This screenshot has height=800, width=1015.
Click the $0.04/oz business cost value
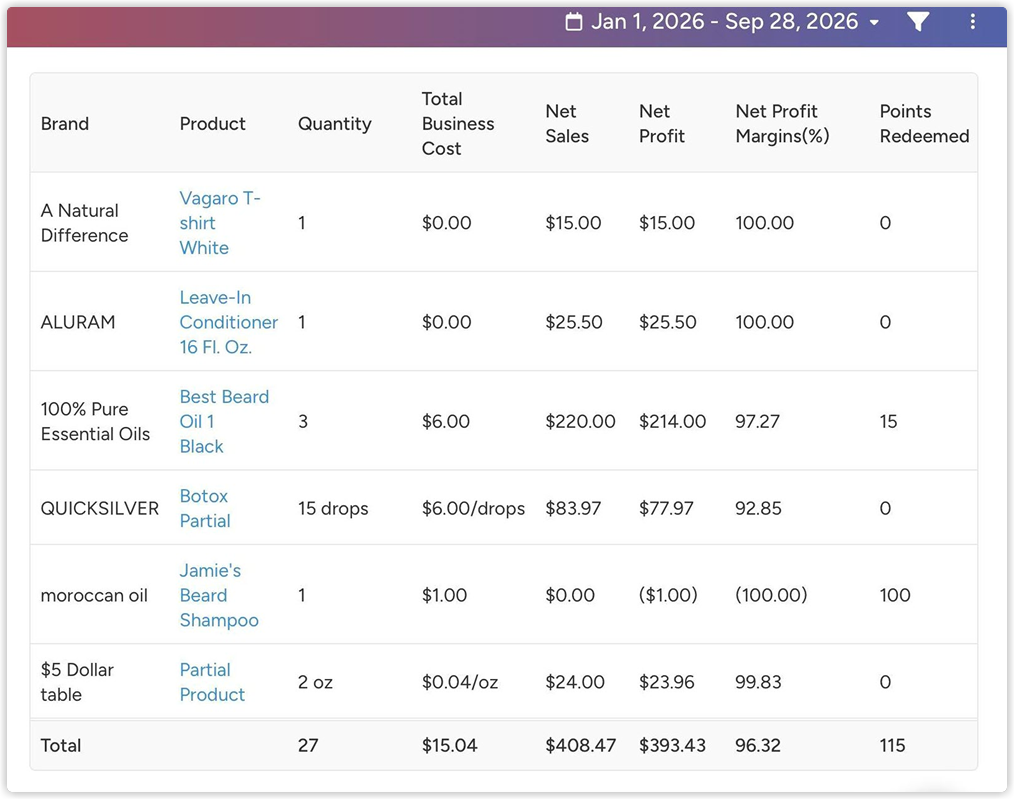coord(460,682)
